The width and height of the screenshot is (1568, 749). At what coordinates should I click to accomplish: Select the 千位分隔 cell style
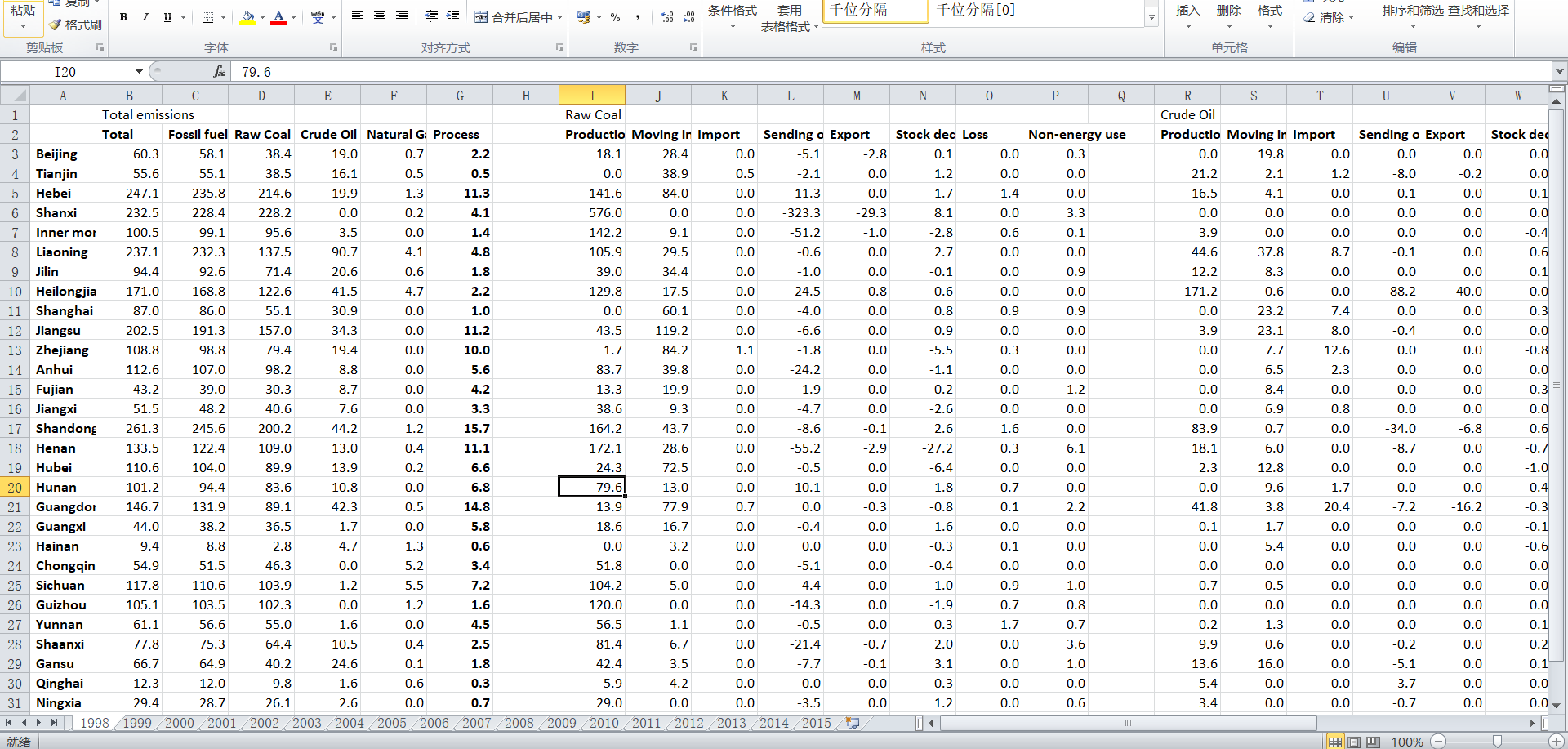pos(875,11)
